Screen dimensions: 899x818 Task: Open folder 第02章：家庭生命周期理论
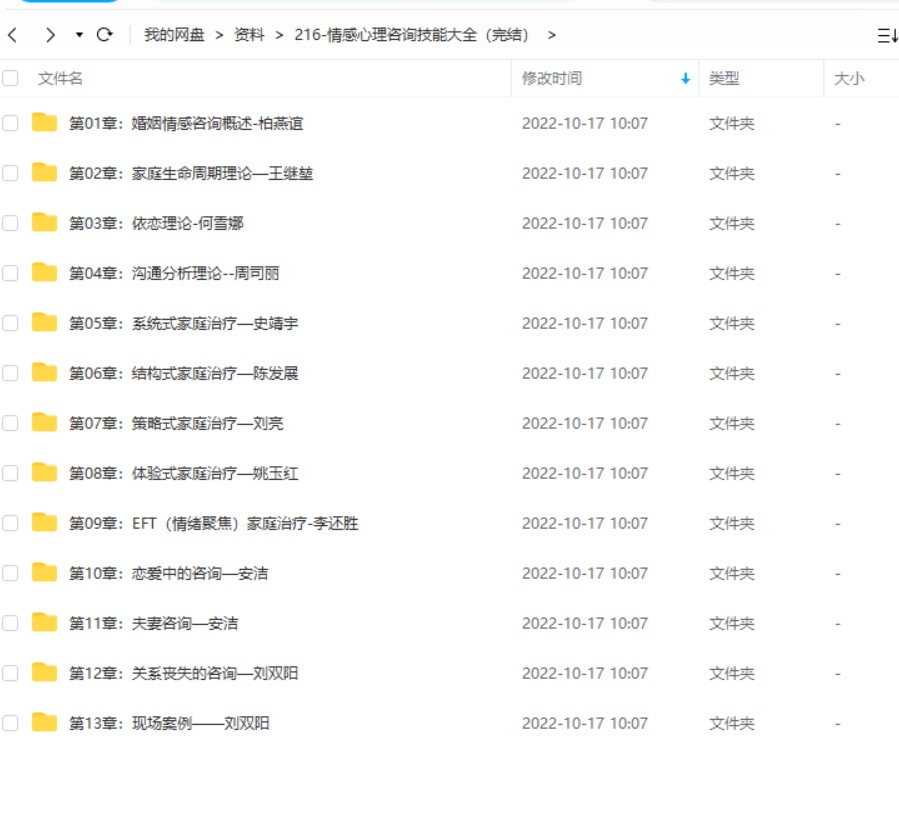pos(191,173)
